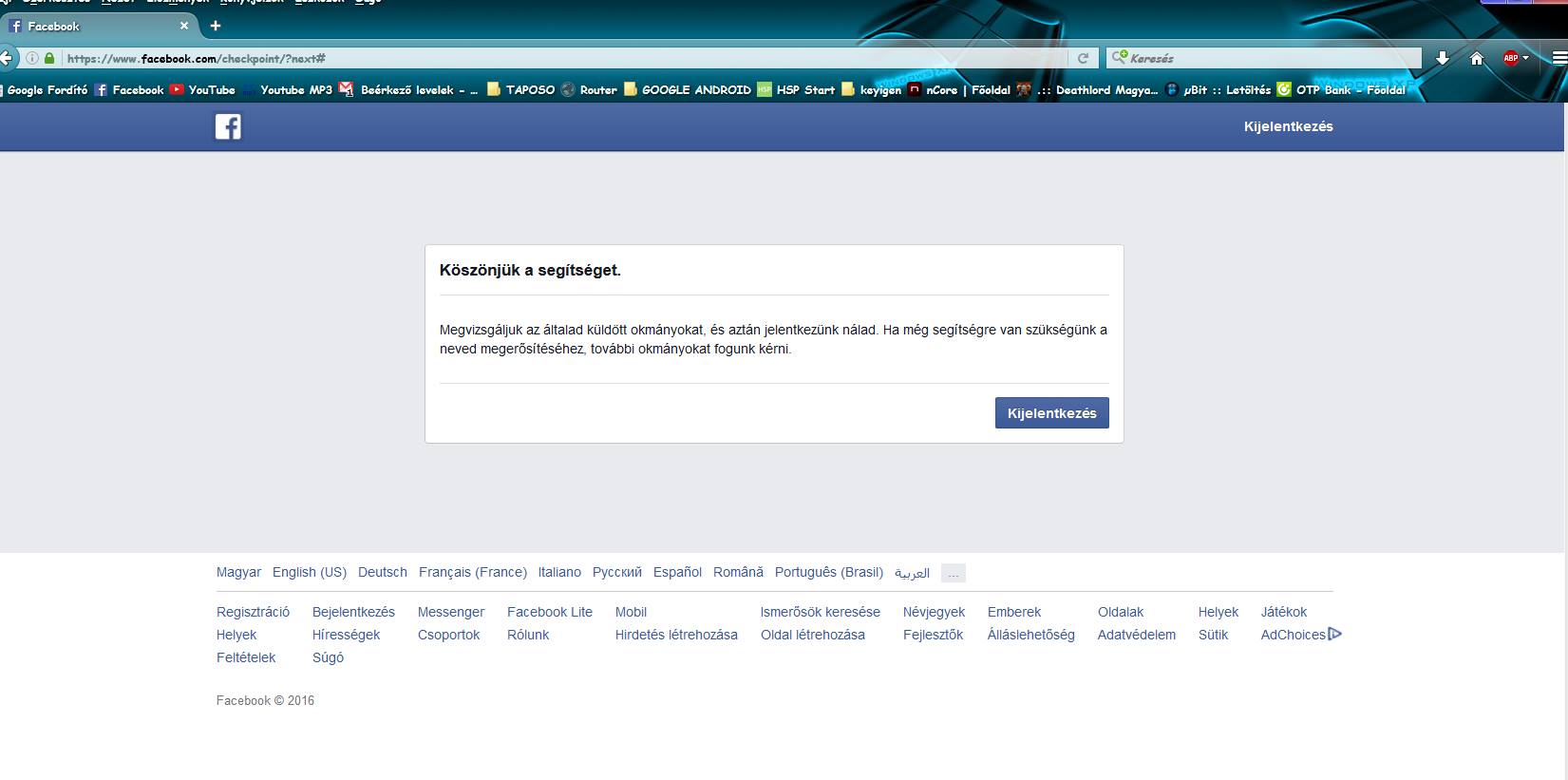Open the hamburger menu in Firefox toolbar
The height and width of the screenshot is (780, 1568).
coord(1559,58)
